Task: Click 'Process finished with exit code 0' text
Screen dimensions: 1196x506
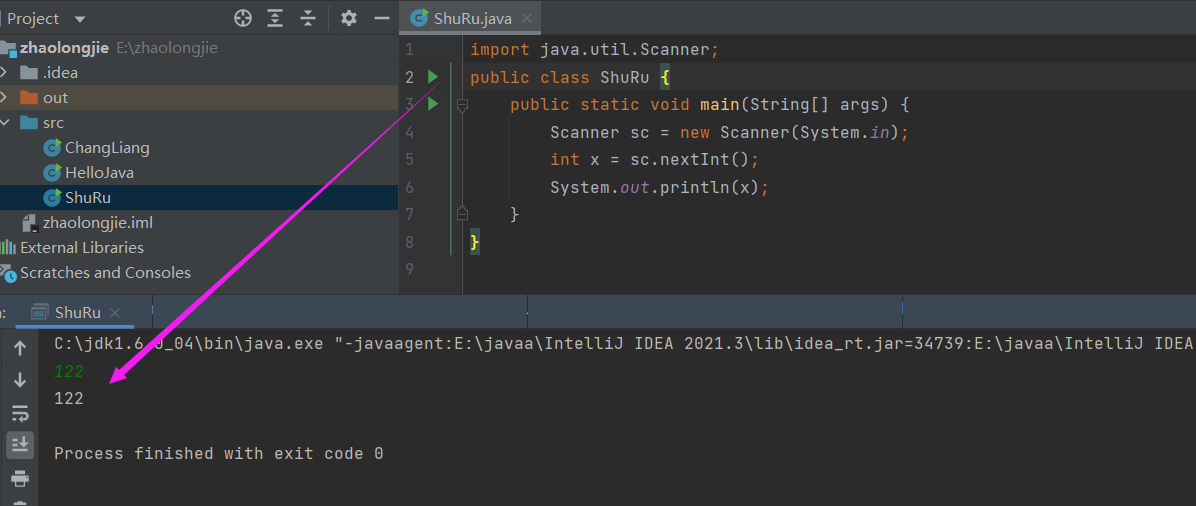Action: (219, 453)
